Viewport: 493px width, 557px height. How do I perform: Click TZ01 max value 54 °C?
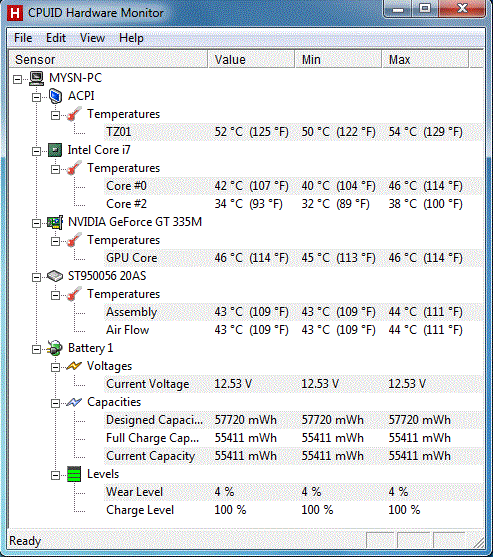[425, 132]
